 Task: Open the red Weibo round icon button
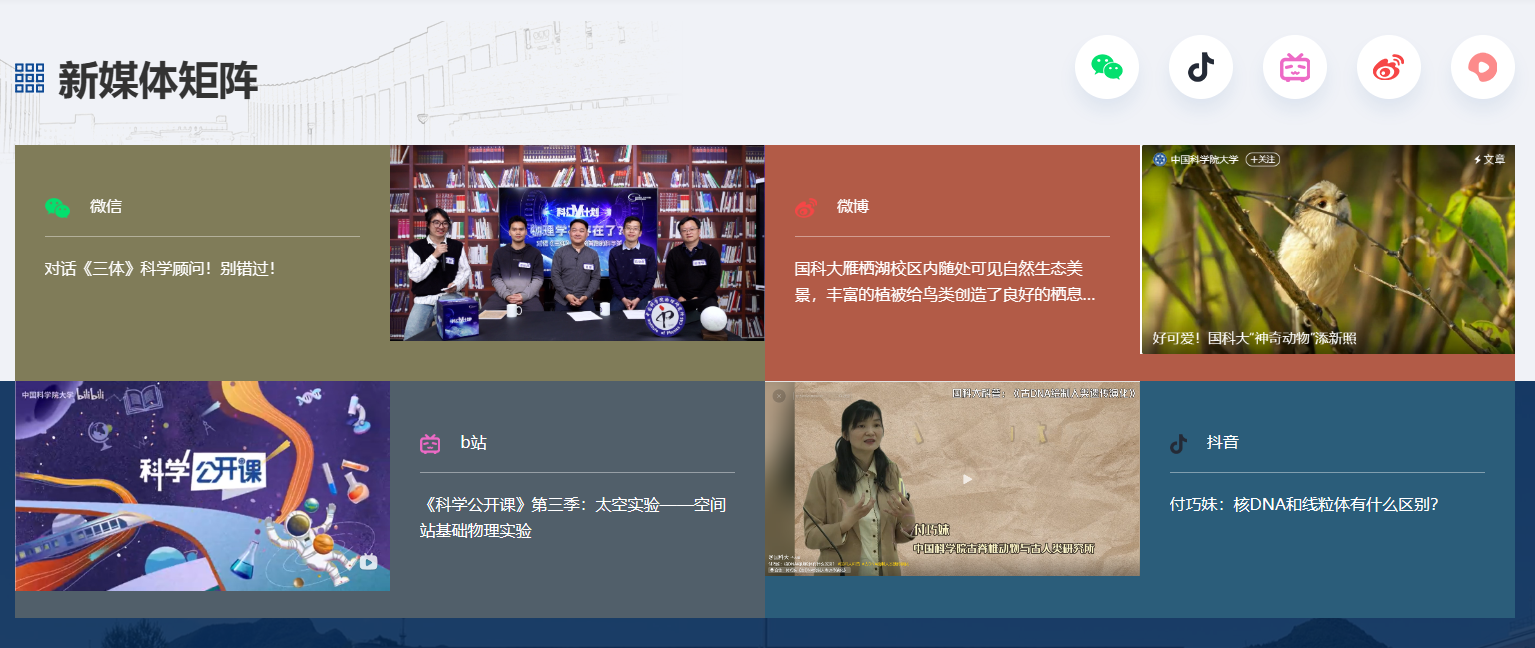(x=1388, y=67)
